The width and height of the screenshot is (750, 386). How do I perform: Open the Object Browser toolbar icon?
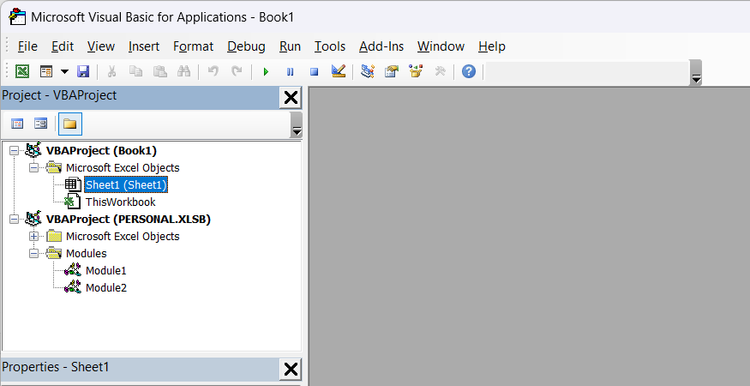(416, 72)
